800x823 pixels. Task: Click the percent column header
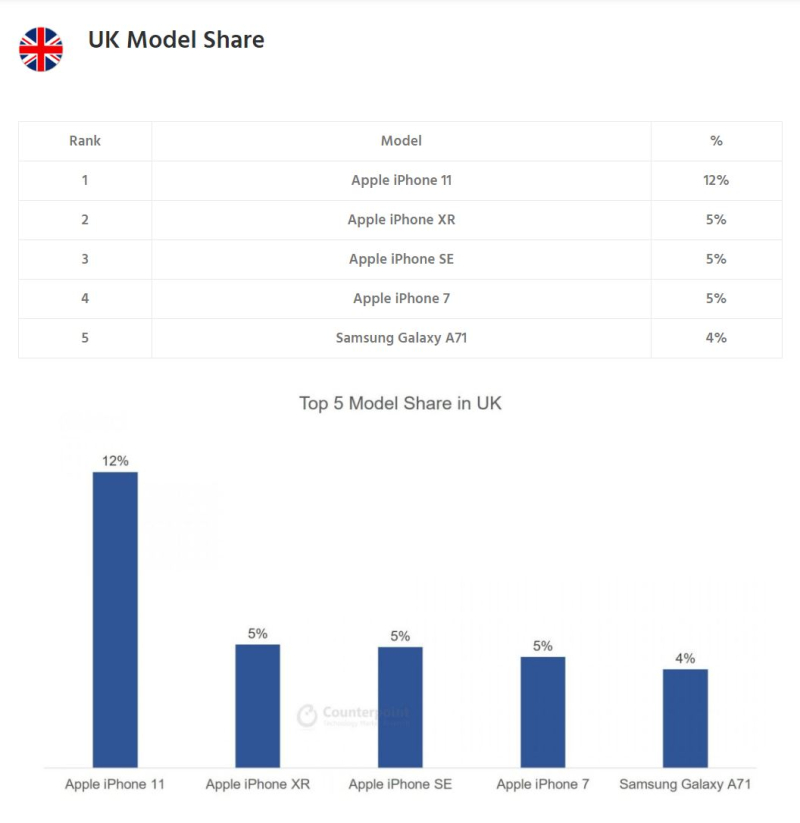(x=716, y=141)
